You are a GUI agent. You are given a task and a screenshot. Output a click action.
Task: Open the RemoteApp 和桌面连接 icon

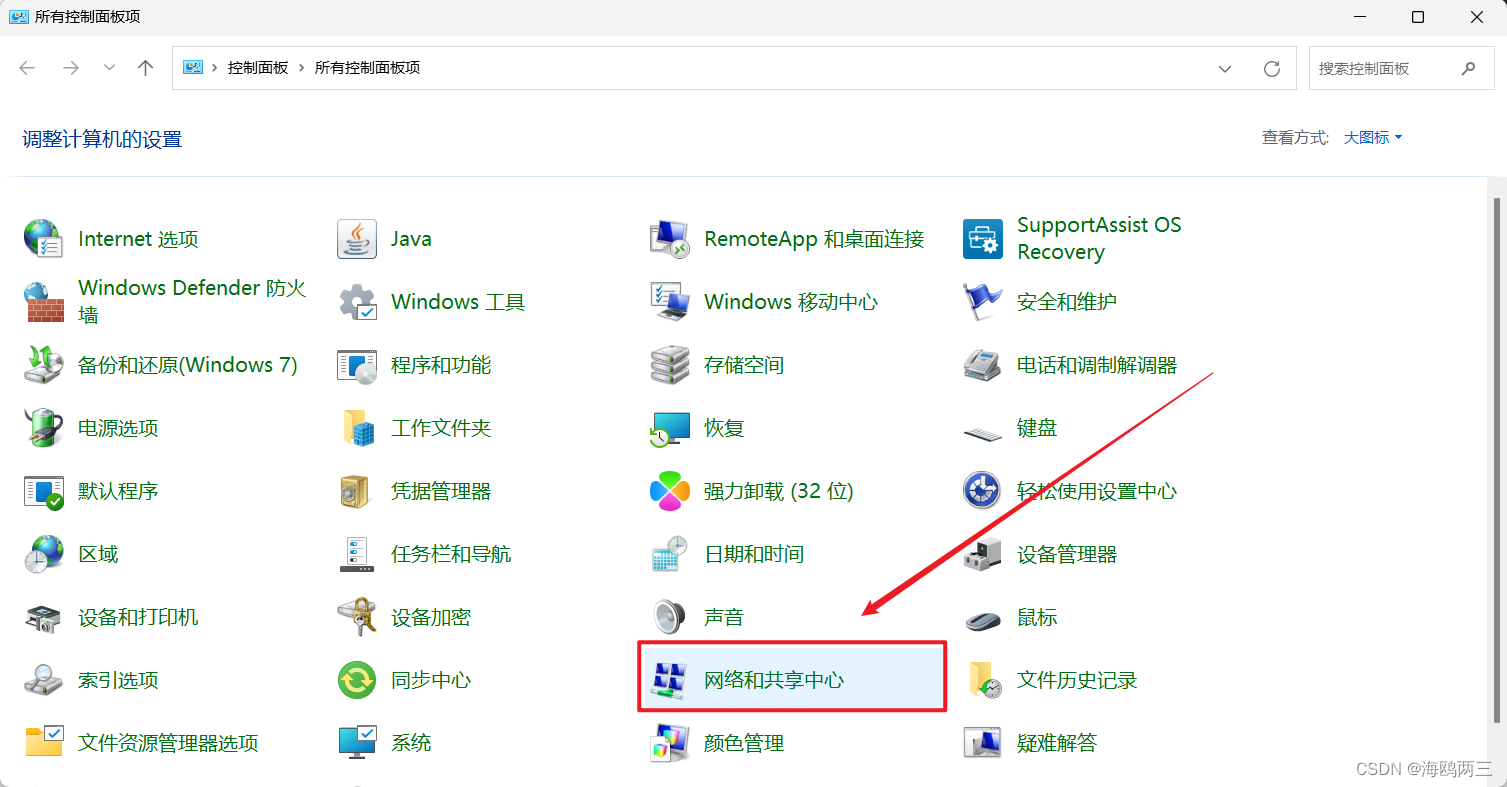tap(670, 239)
